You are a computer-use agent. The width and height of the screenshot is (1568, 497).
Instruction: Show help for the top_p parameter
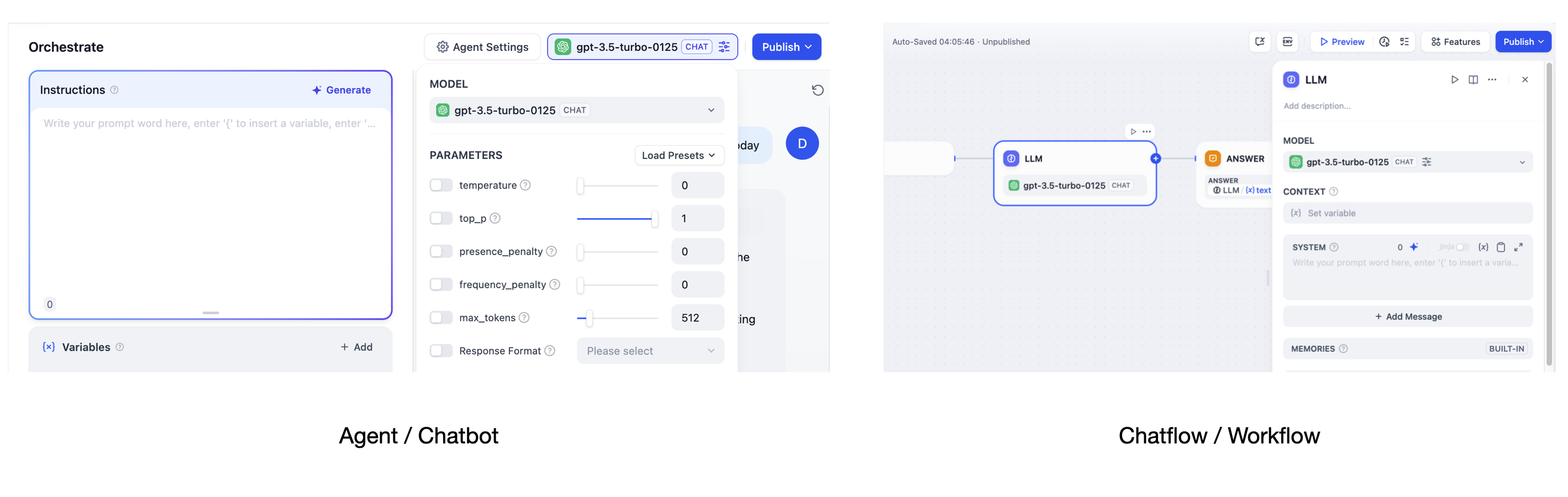tap(496, 218)
